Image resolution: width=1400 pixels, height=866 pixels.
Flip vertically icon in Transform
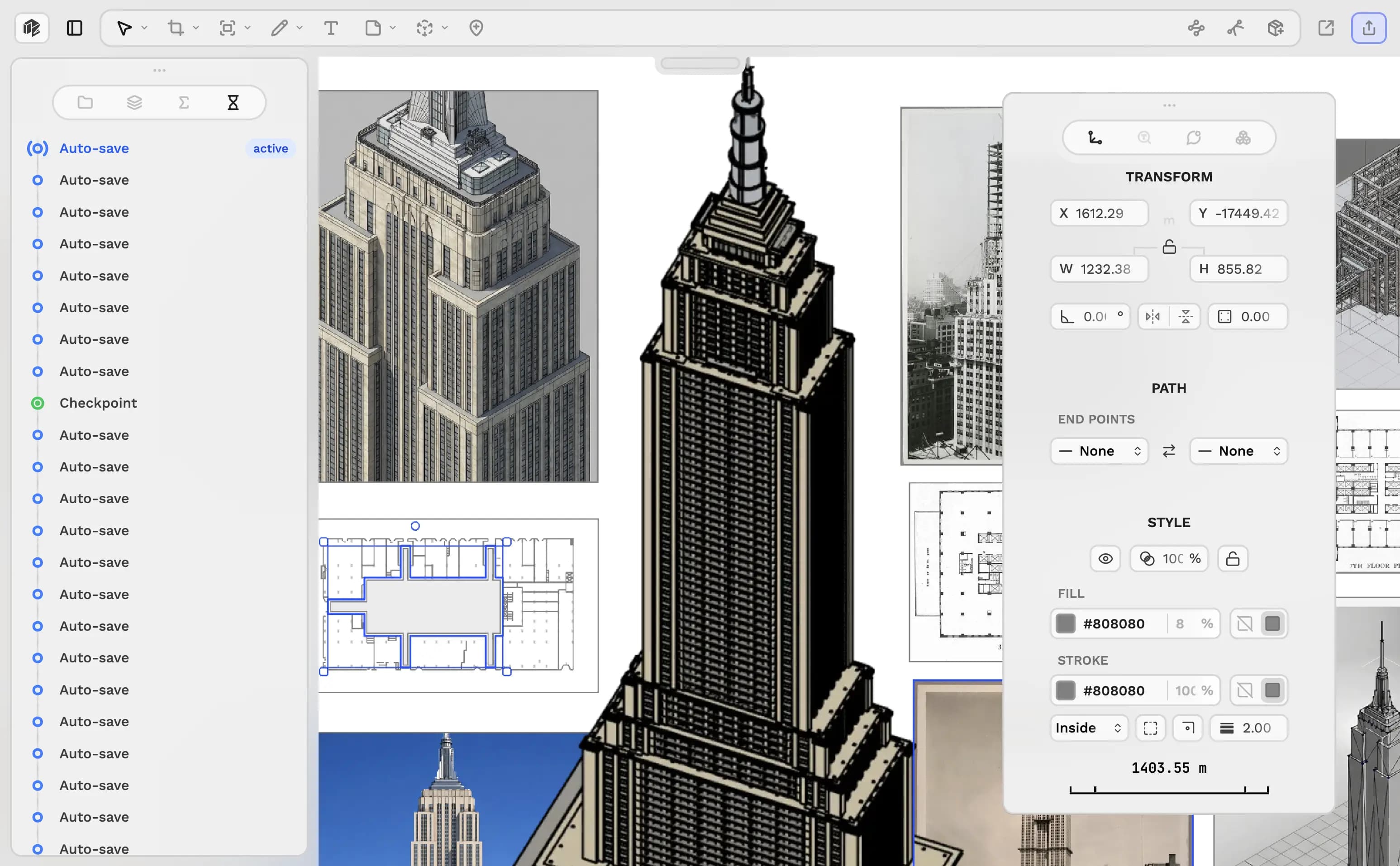point(1185,317)
